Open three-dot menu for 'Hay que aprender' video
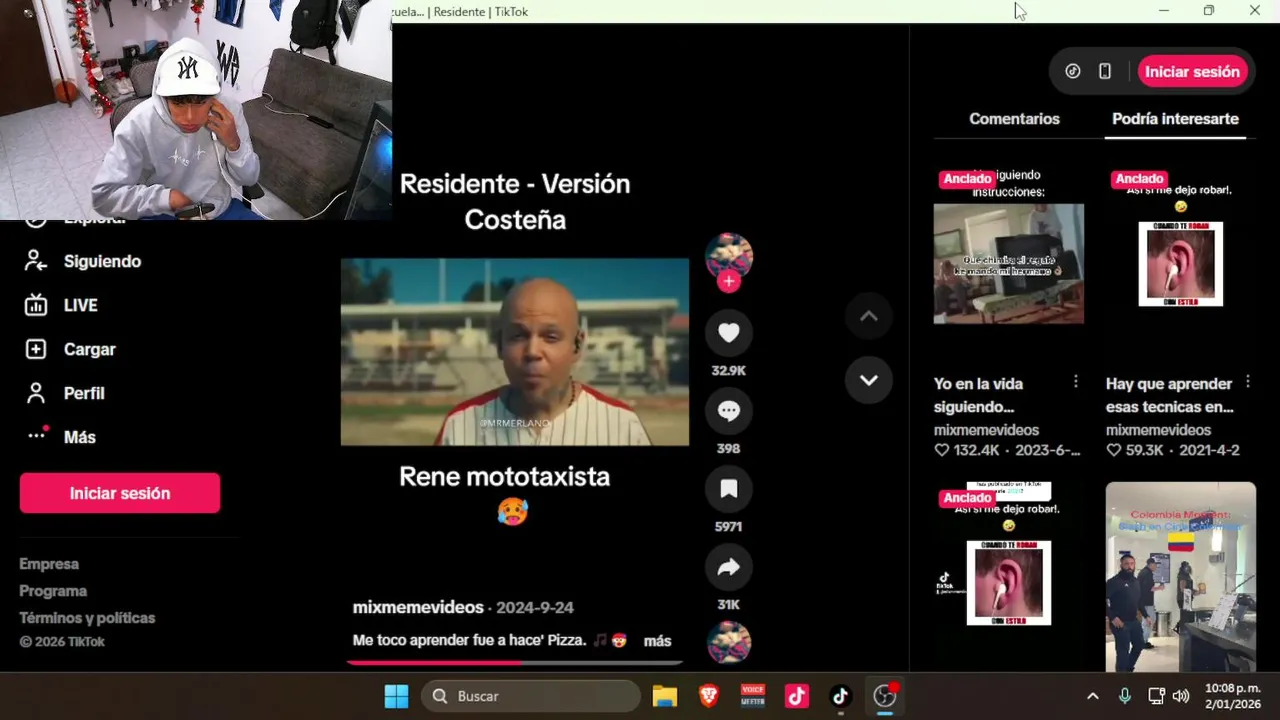1280x720 pixels. tap(1248, 382)
